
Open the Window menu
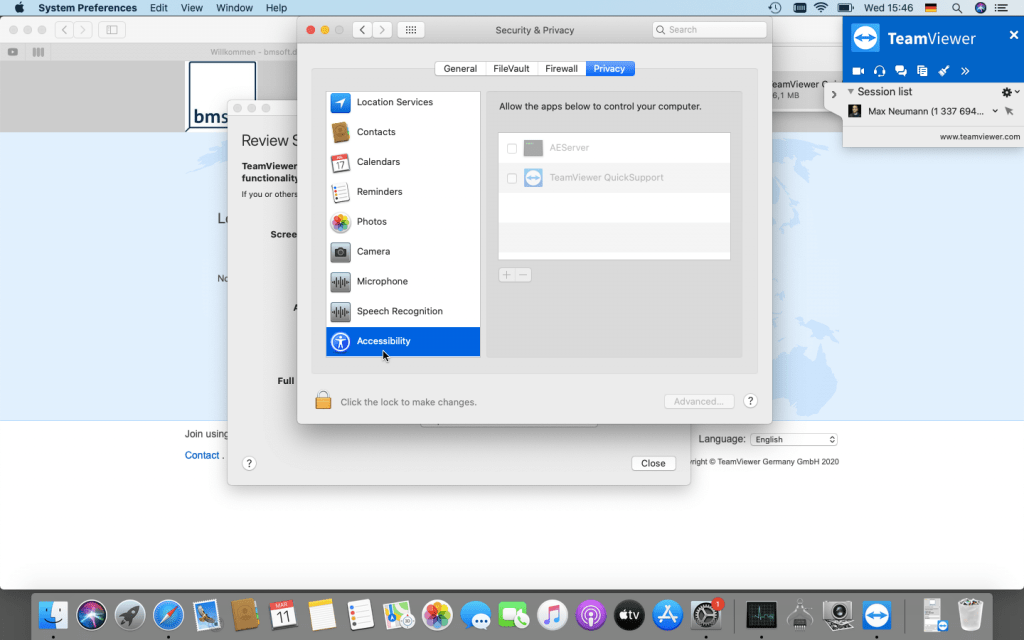(234, 8)
